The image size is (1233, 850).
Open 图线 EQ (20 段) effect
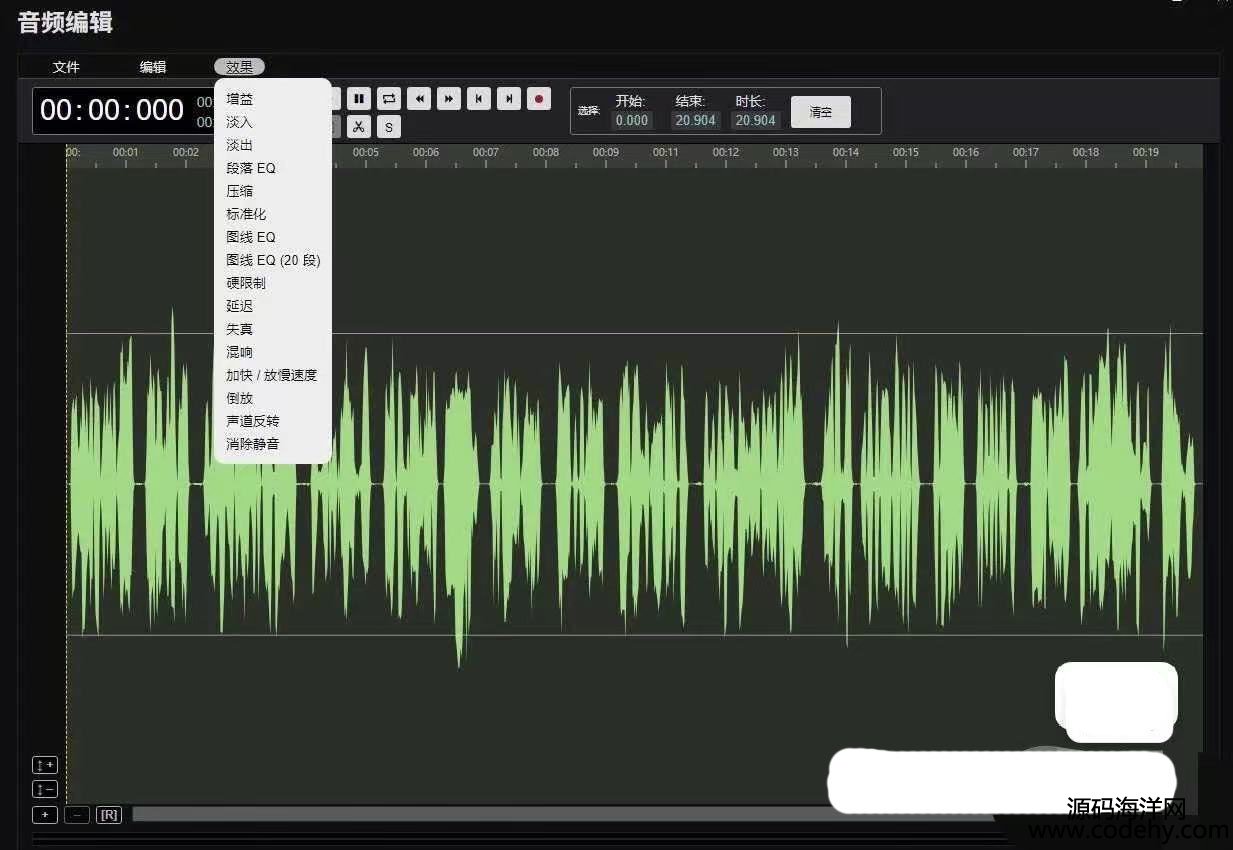272,260
